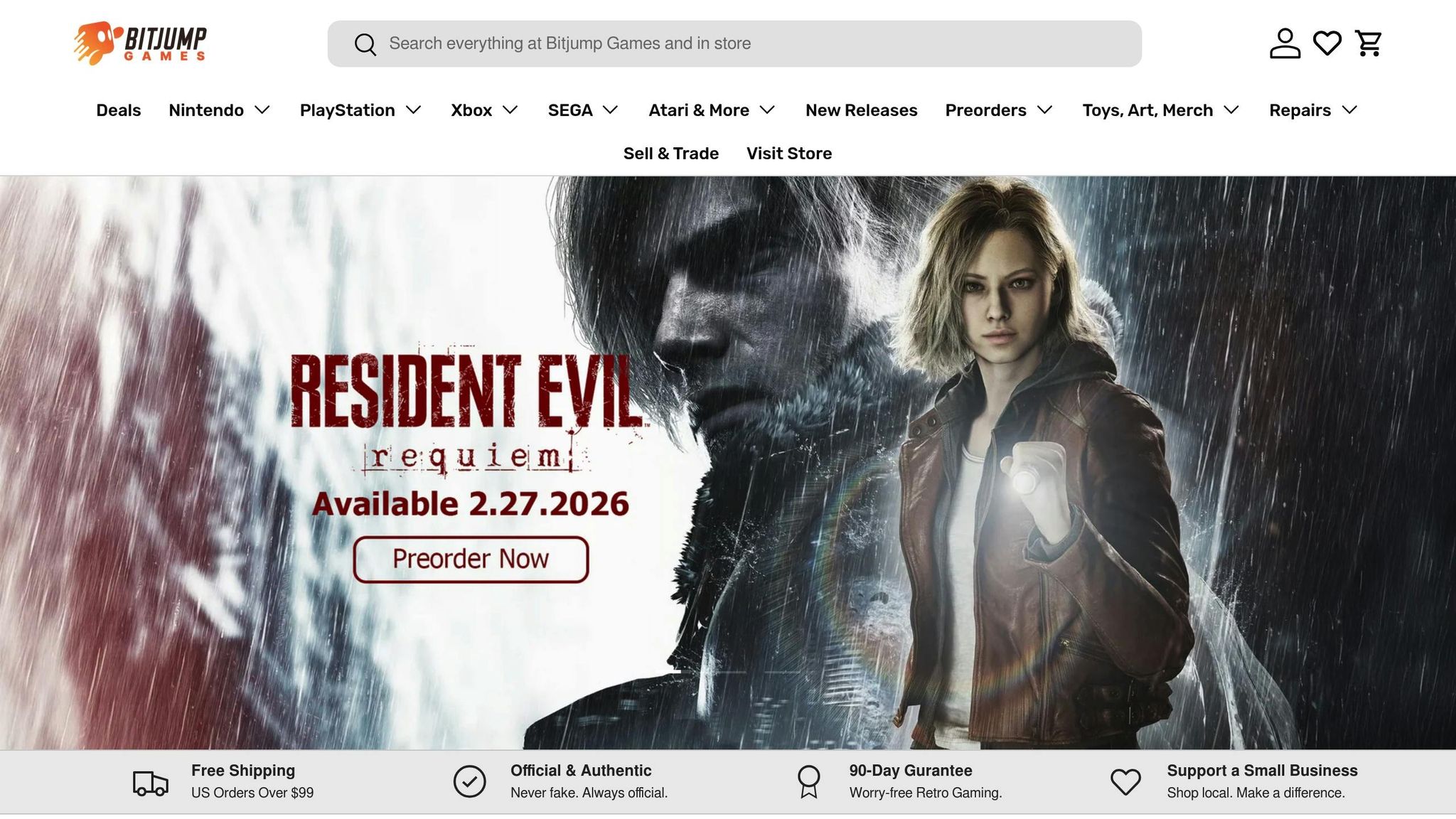The width and height of the screenshot is (1456, 819).
Task: Click the Sell & Trade link
Action: [670, 154]
